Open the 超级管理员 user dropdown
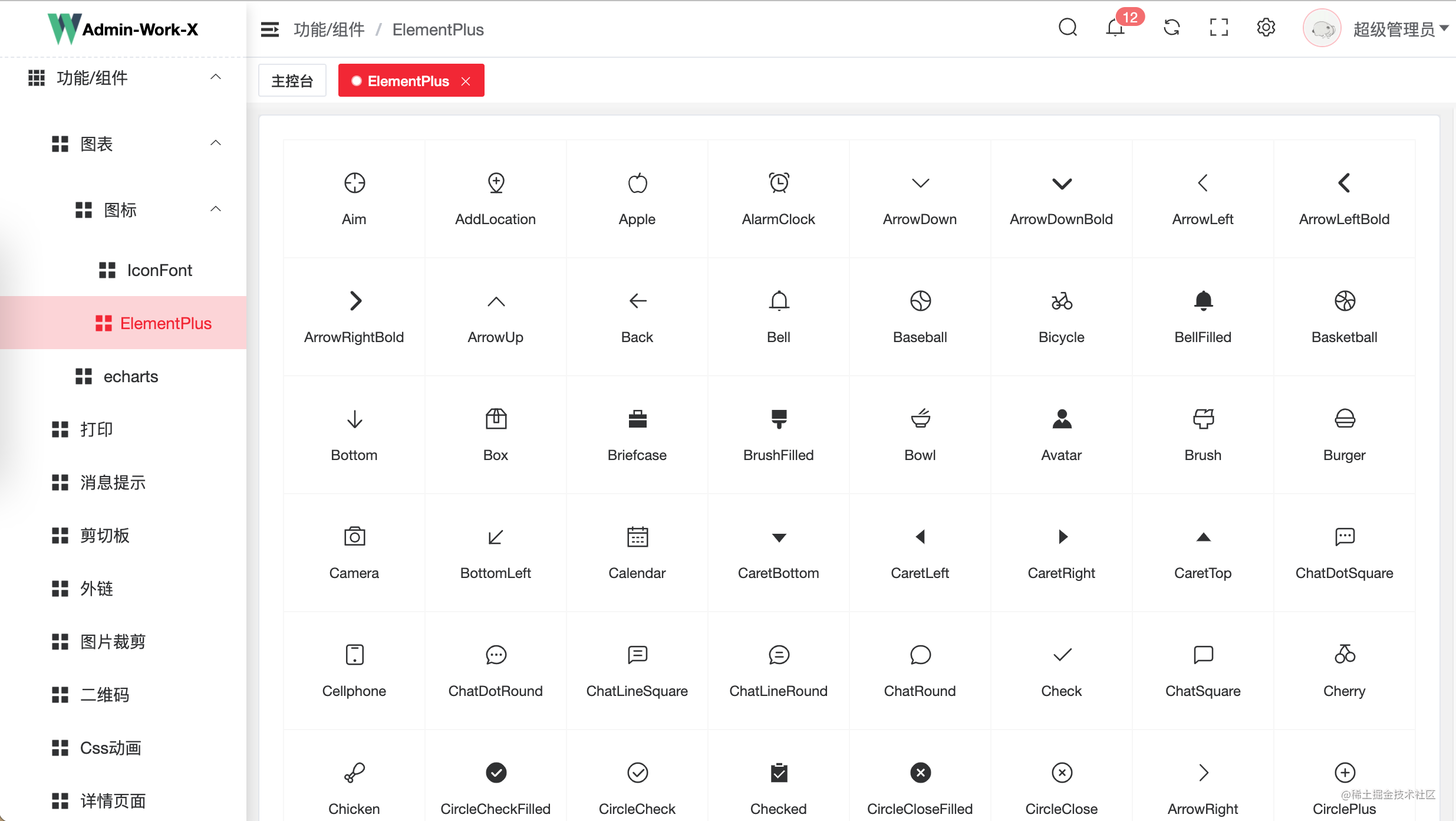 click(1401, 29)
